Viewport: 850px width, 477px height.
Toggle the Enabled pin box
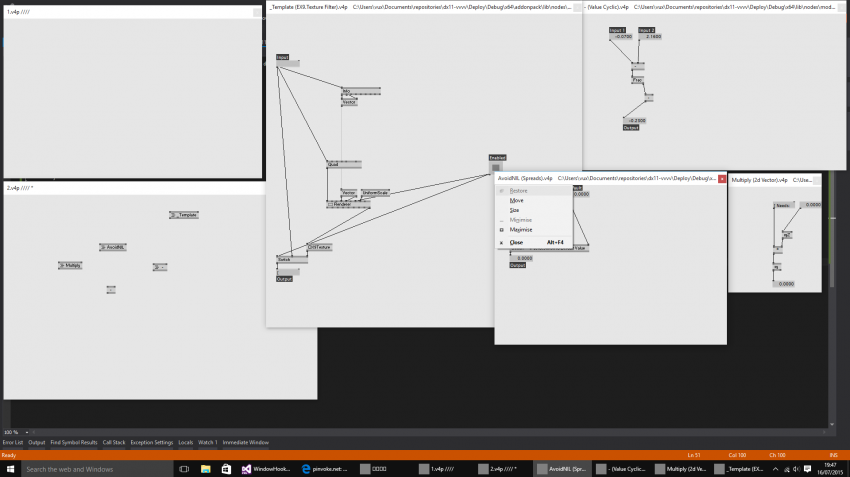coord(496,167)
